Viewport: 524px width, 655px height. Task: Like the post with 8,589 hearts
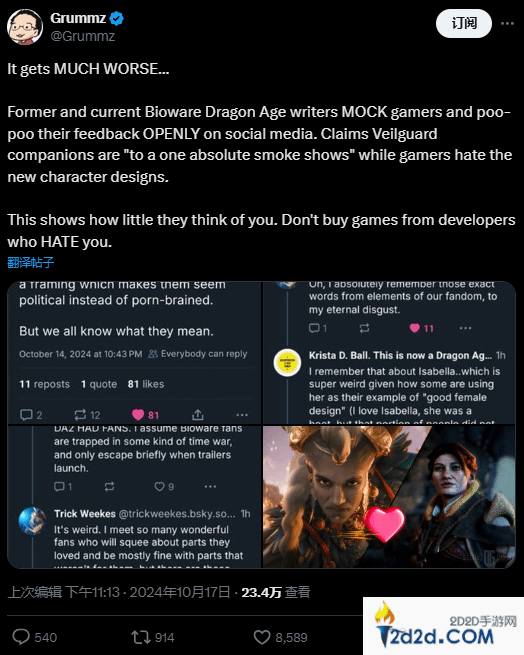(262, 637)
